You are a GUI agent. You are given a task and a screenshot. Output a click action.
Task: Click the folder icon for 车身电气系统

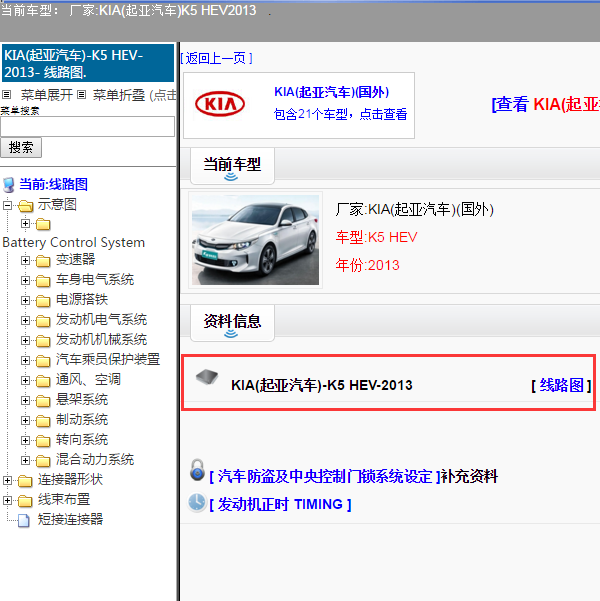[43, 281]
